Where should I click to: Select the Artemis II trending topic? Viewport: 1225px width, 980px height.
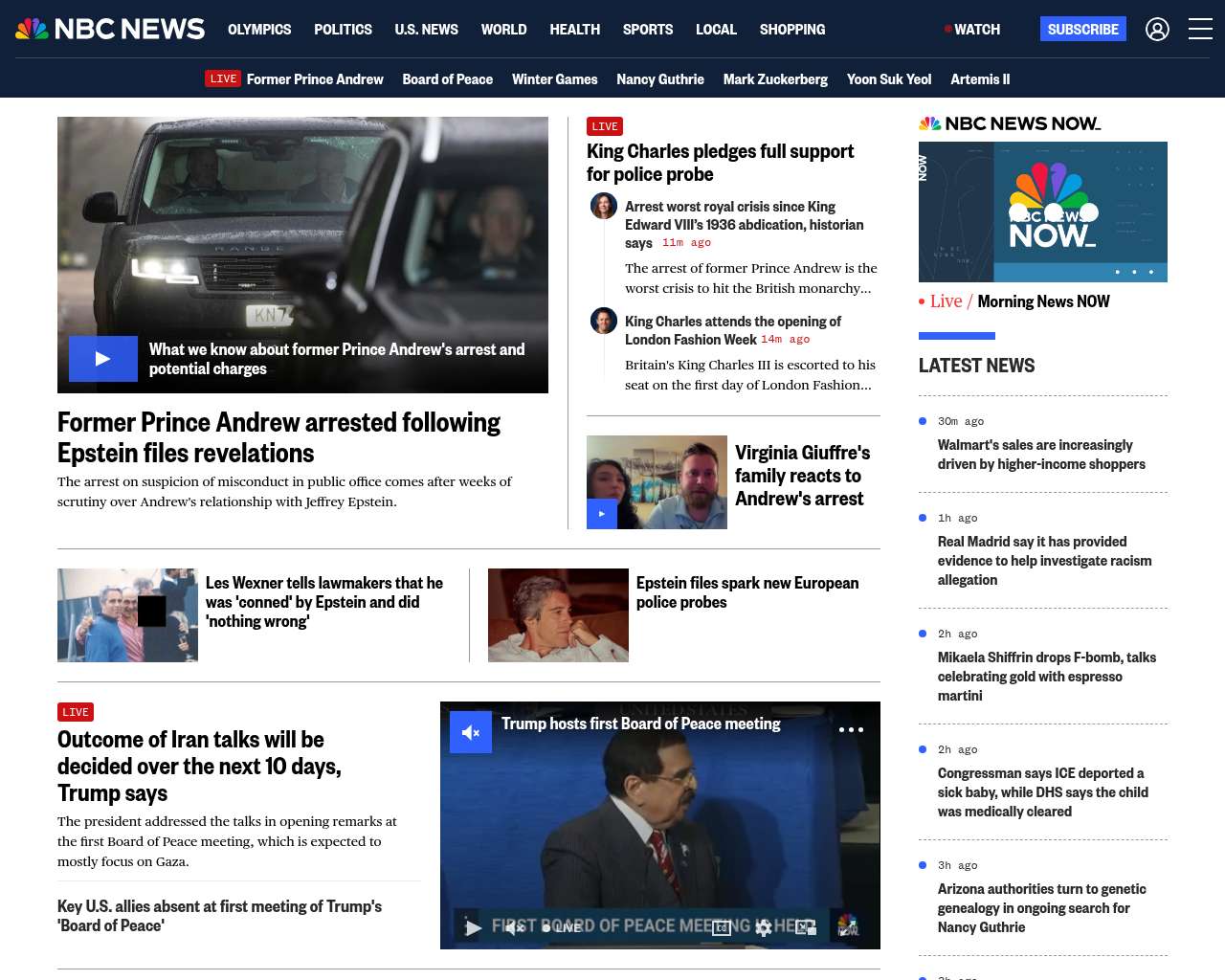(980, 79)
